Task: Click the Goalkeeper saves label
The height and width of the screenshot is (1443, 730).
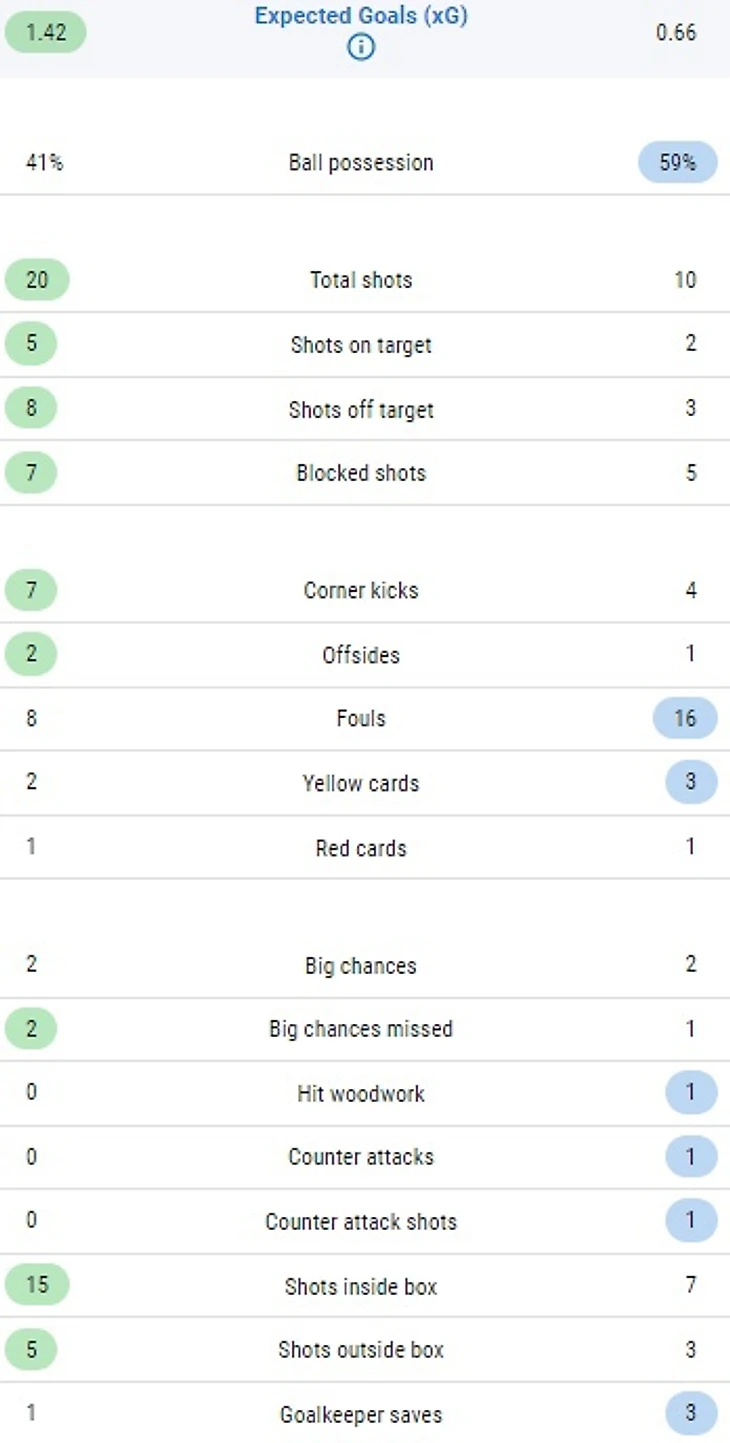Action: pyautogui.click(x=361, y=1414)
